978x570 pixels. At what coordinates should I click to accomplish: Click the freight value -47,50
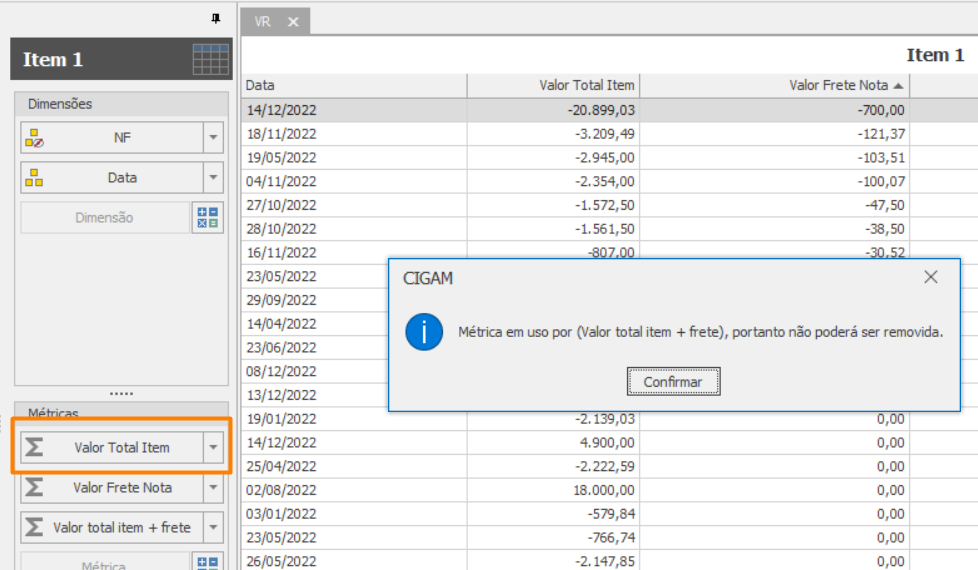(884, 205)
